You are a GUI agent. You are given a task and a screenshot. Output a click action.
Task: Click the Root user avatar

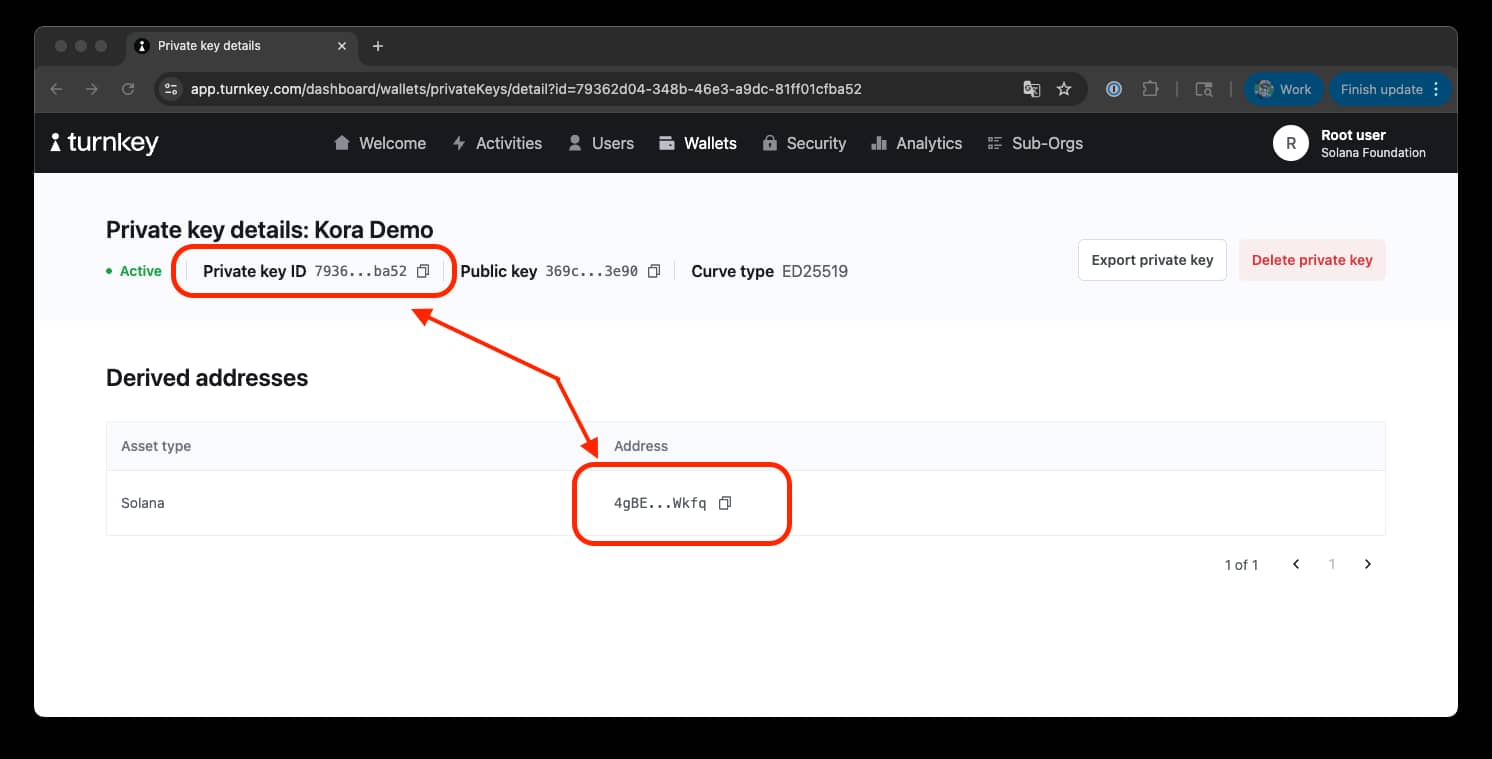(x=1290, y=143)
